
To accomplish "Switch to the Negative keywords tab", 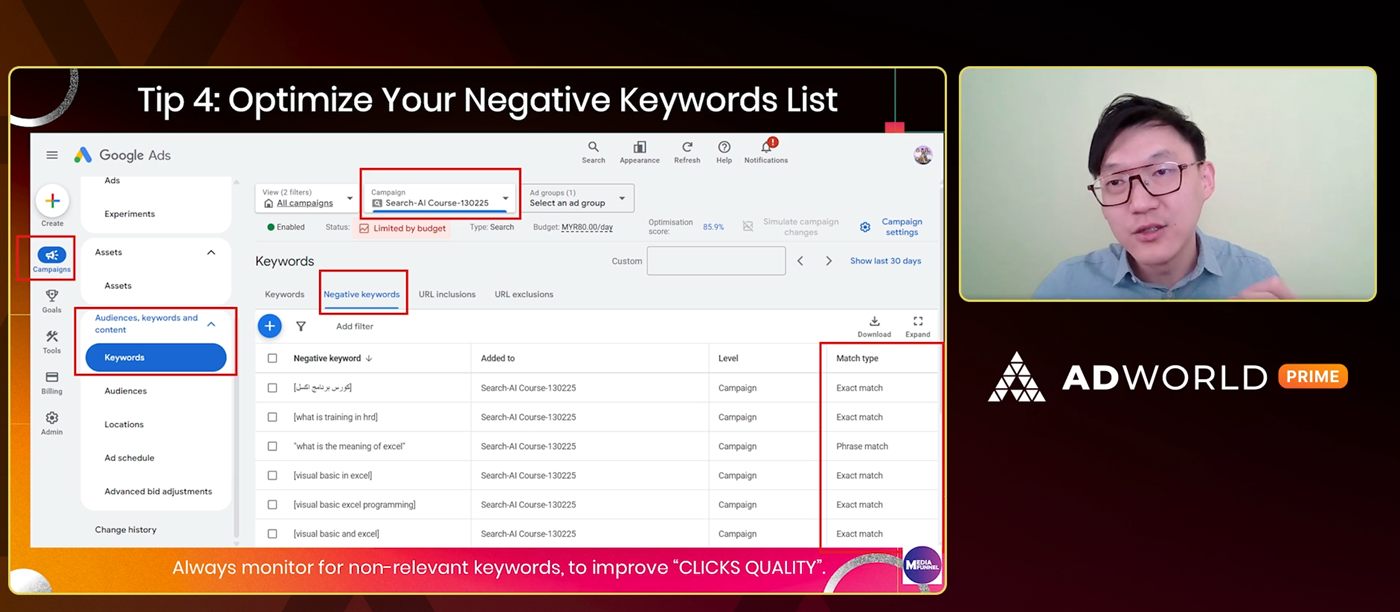I will pyautogui.click(x=361, y=294).
